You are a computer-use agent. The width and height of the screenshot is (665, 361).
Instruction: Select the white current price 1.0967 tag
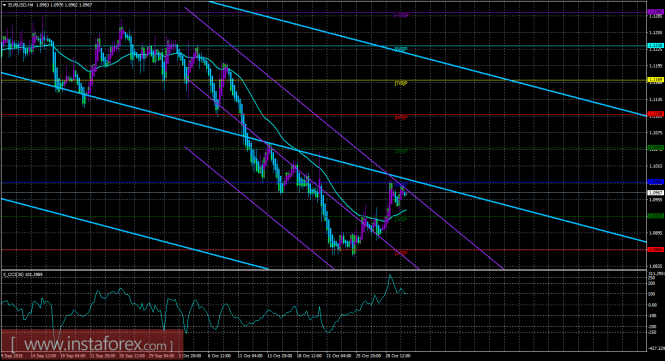pyautogui.click(x=655, y=193)
